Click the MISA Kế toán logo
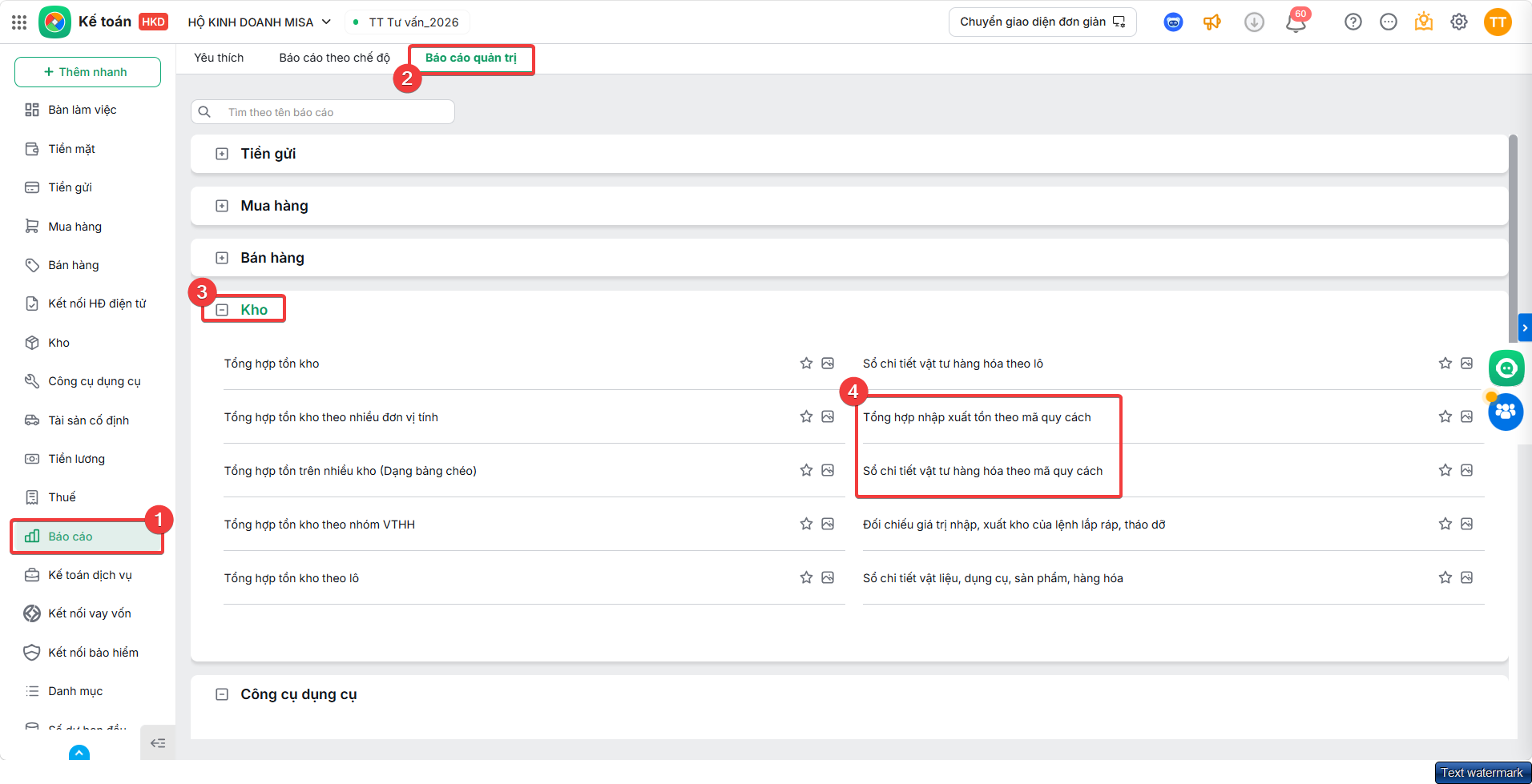The image size is (1532, 784). 54,22
